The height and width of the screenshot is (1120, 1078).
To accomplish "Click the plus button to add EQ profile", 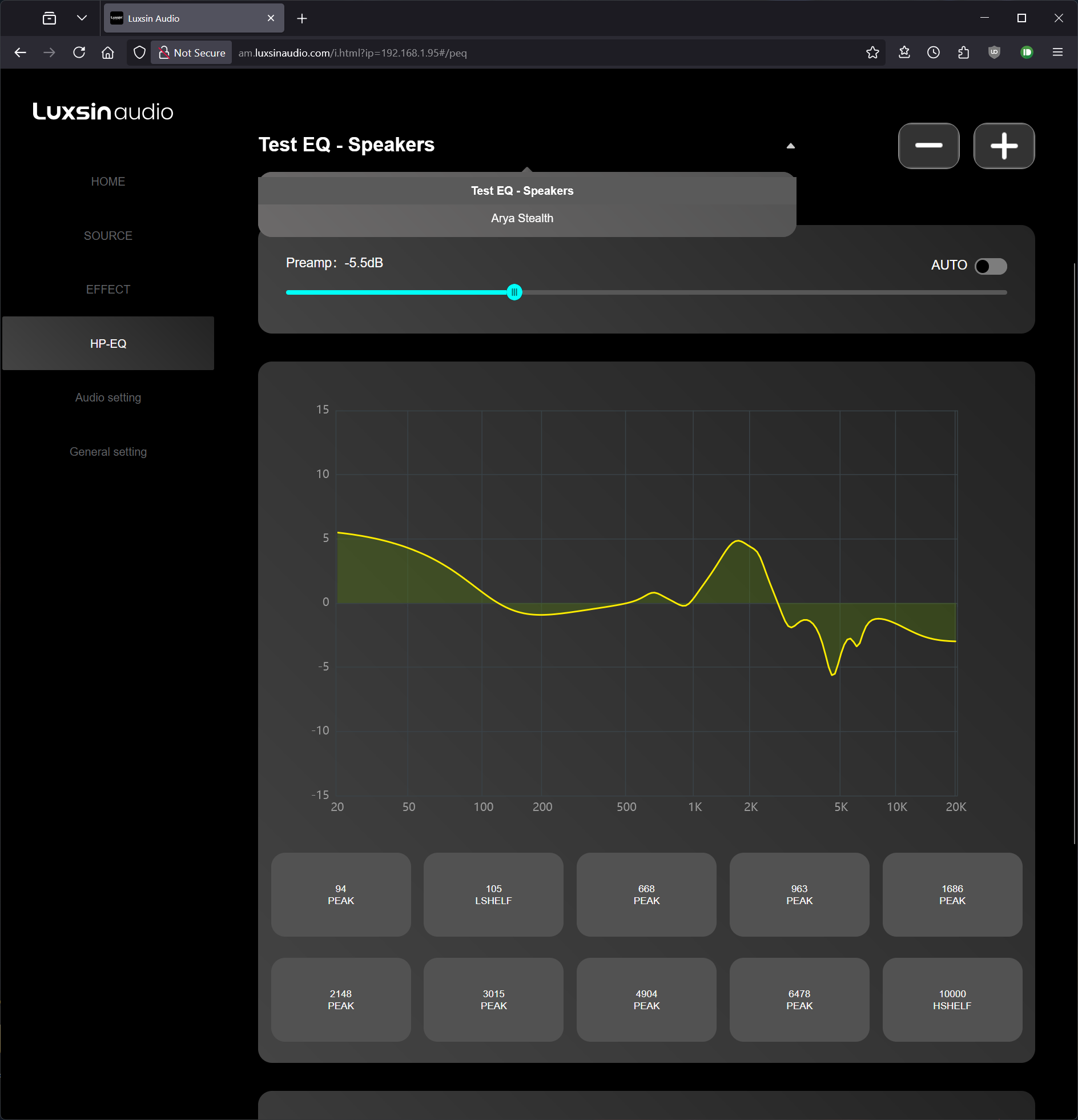I will 1004,146.
